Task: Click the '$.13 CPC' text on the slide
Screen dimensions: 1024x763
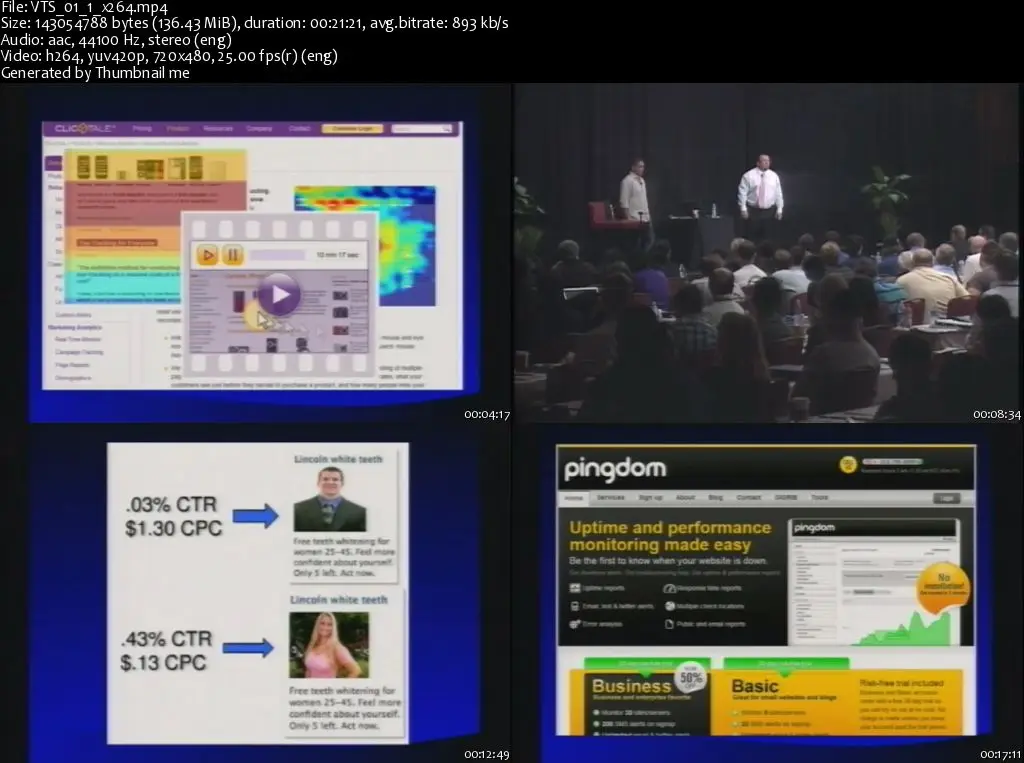Action: (163, 662)
